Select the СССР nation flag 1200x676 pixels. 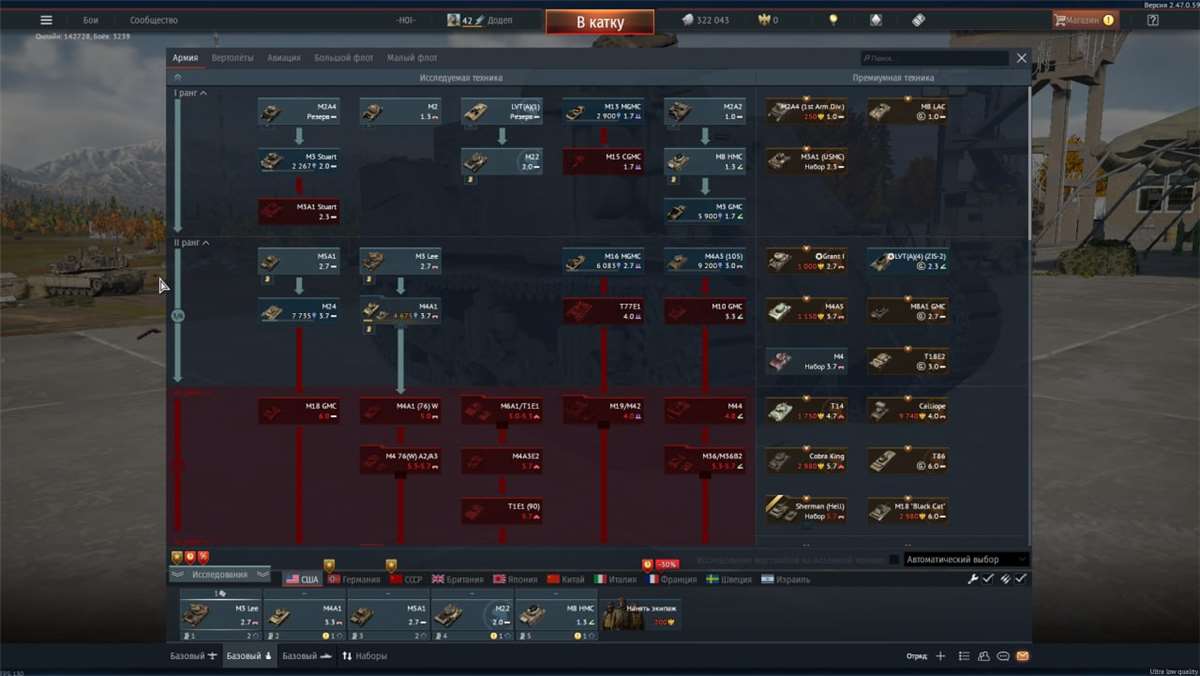(x=406, y=579)
